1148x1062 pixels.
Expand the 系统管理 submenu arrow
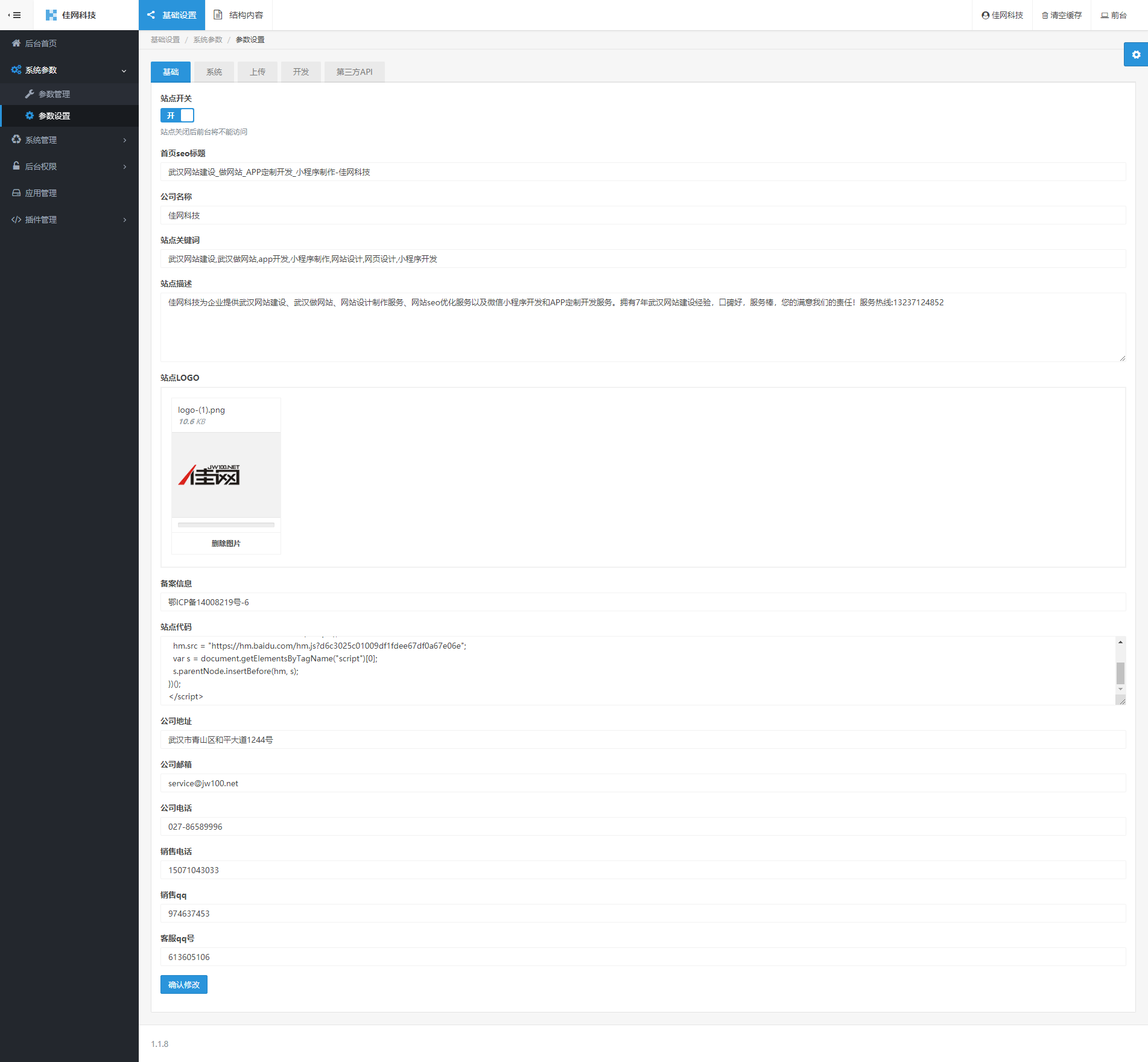click(125, 140)
